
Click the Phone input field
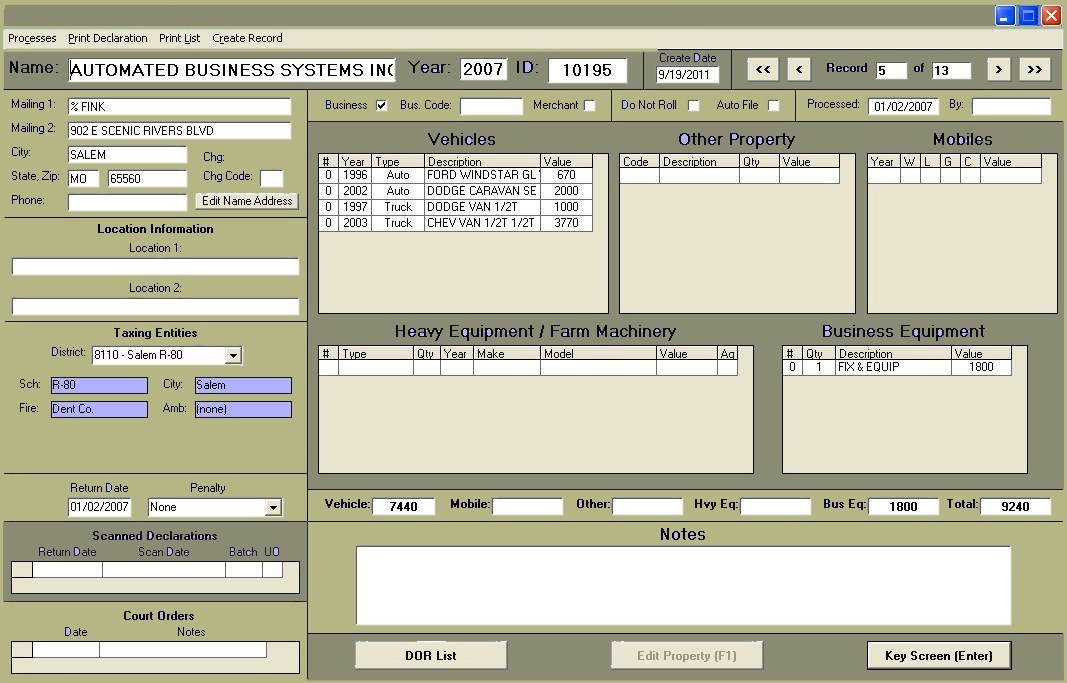127,202
